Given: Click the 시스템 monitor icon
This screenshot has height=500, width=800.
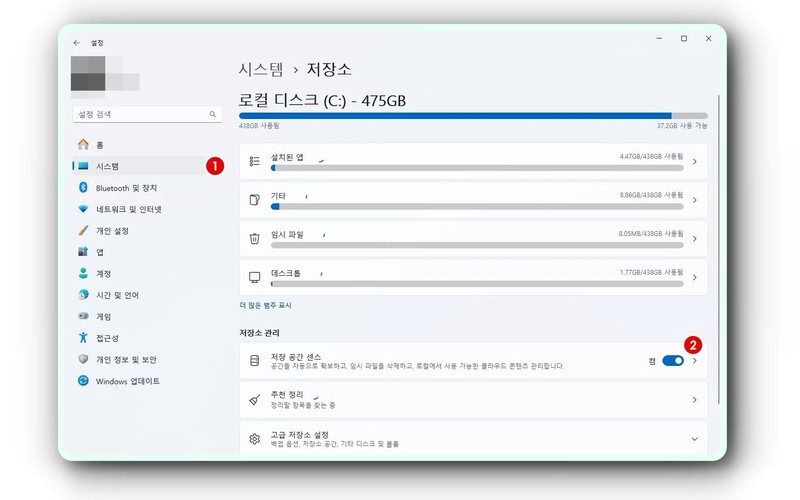Looking at the screenshot, I should (83, 166).
